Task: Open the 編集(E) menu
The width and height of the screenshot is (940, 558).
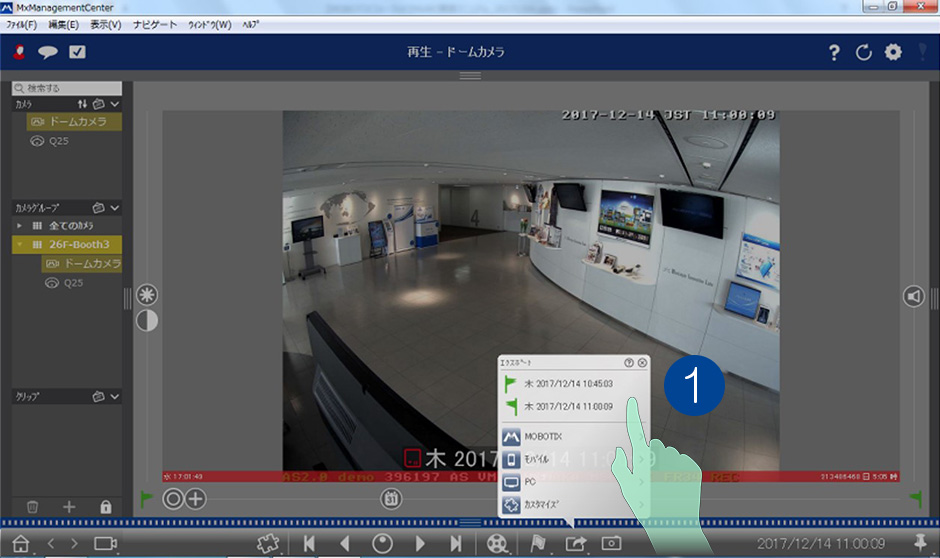Action: click(63, 25)
